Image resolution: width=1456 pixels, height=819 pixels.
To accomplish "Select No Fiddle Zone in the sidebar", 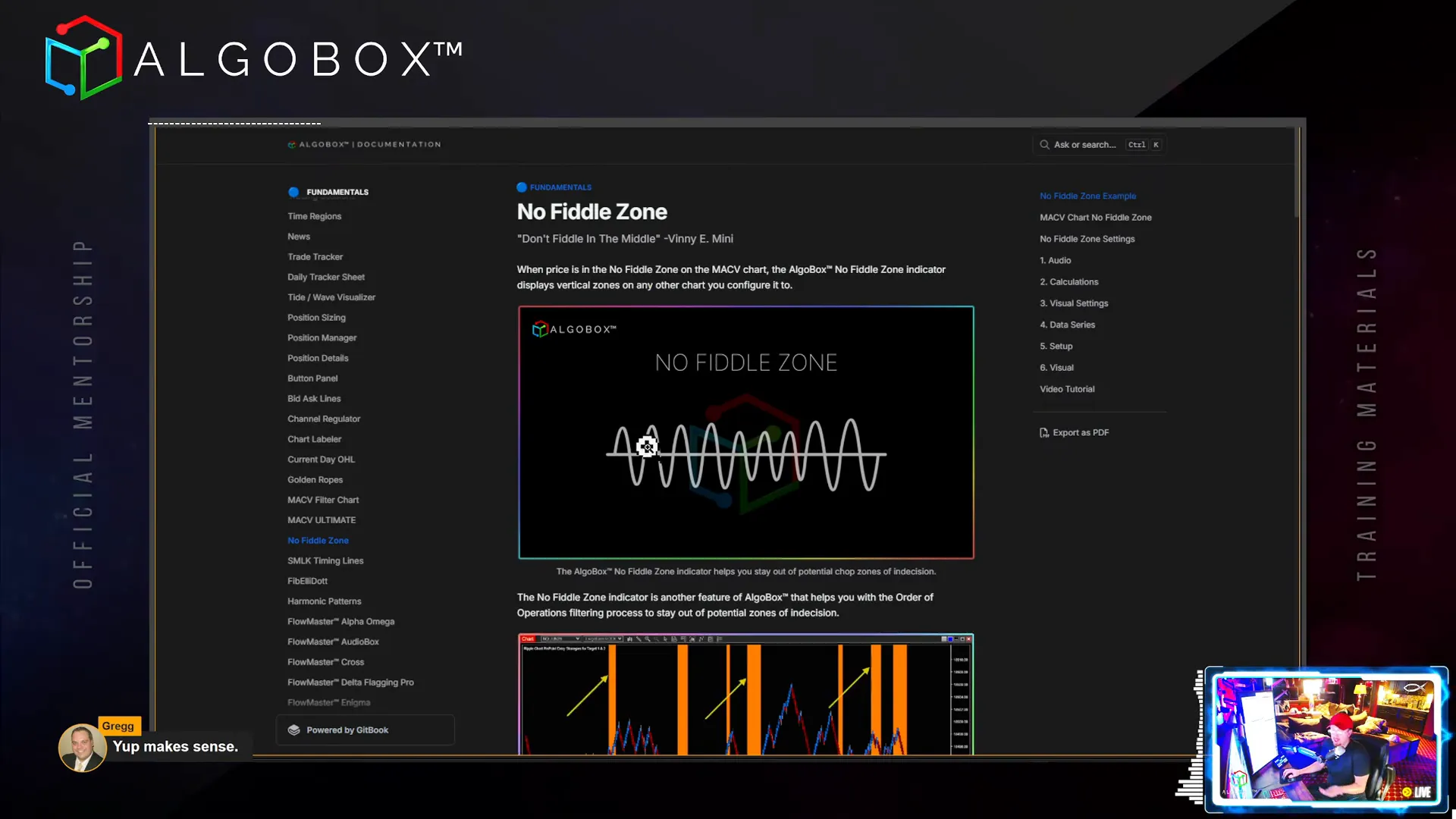I will pyautogui.click(x=318, y=541).
